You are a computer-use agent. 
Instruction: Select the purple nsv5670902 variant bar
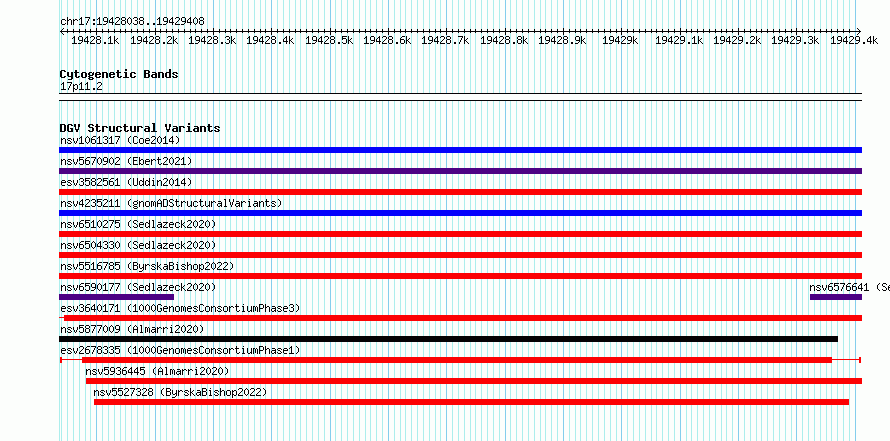pos(460,171)
